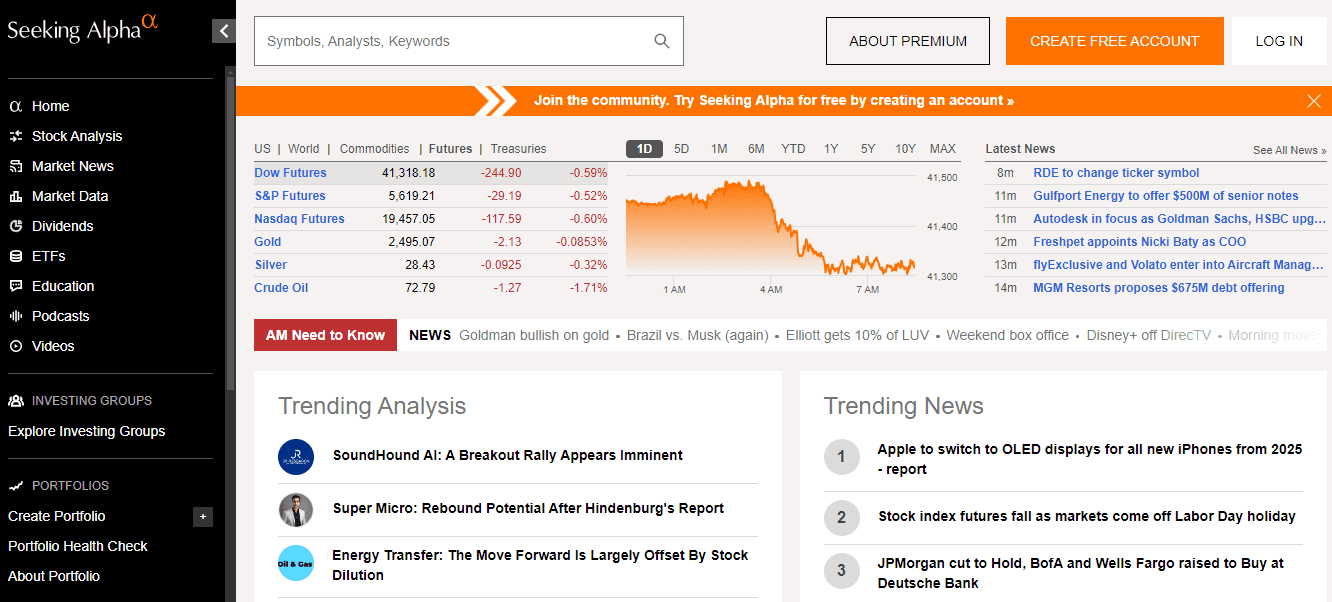Click the plus icon beside Create Portfolio

203,517
